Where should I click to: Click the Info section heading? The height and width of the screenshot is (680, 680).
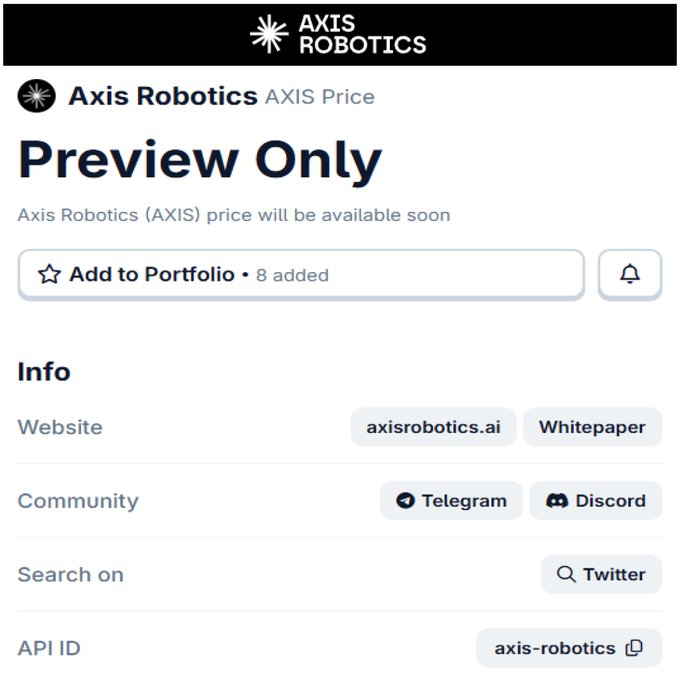click(x=44, y=372)
